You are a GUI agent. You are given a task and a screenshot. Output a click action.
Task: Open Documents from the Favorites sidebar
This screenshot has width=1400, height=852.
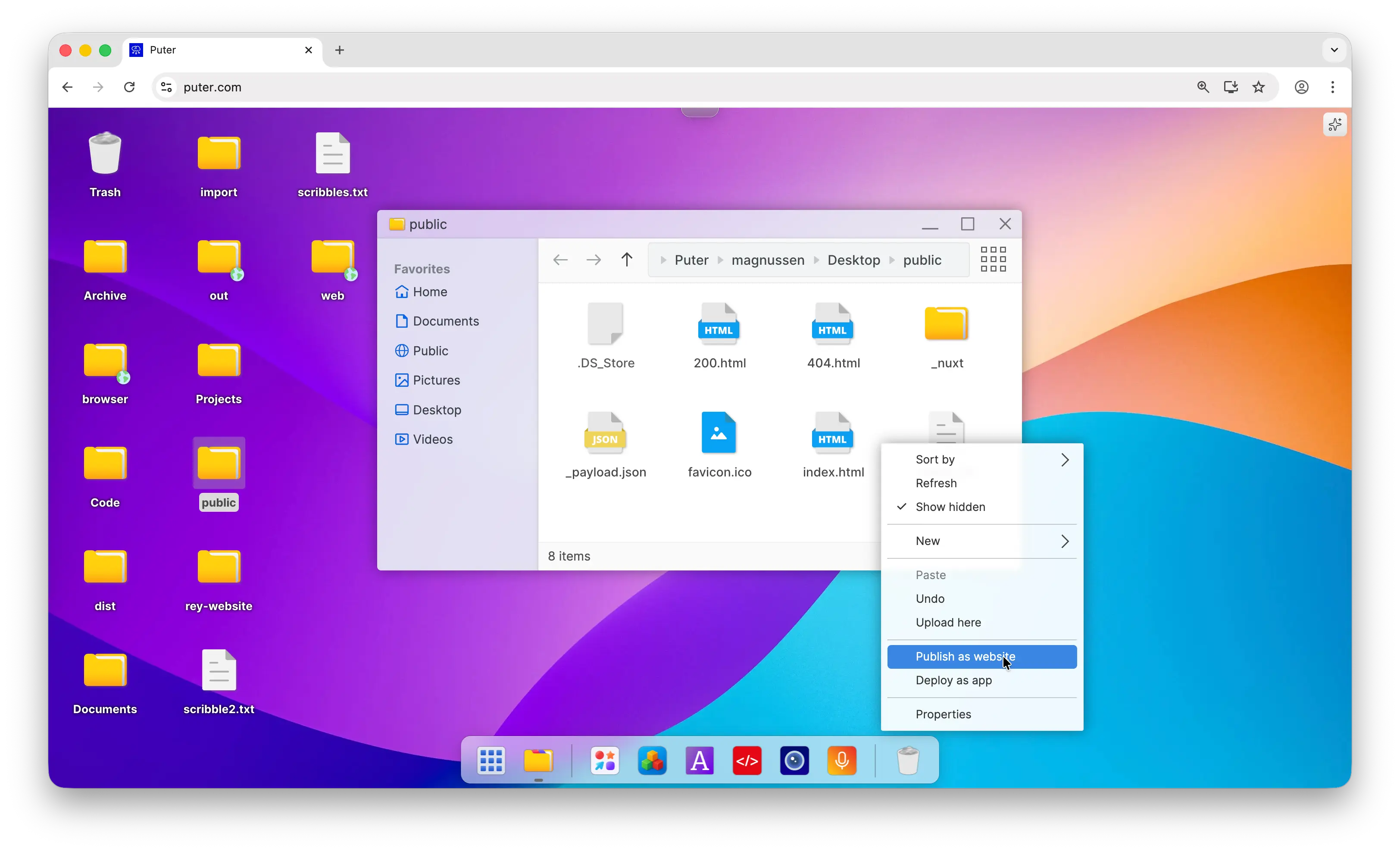coord(445,320)
